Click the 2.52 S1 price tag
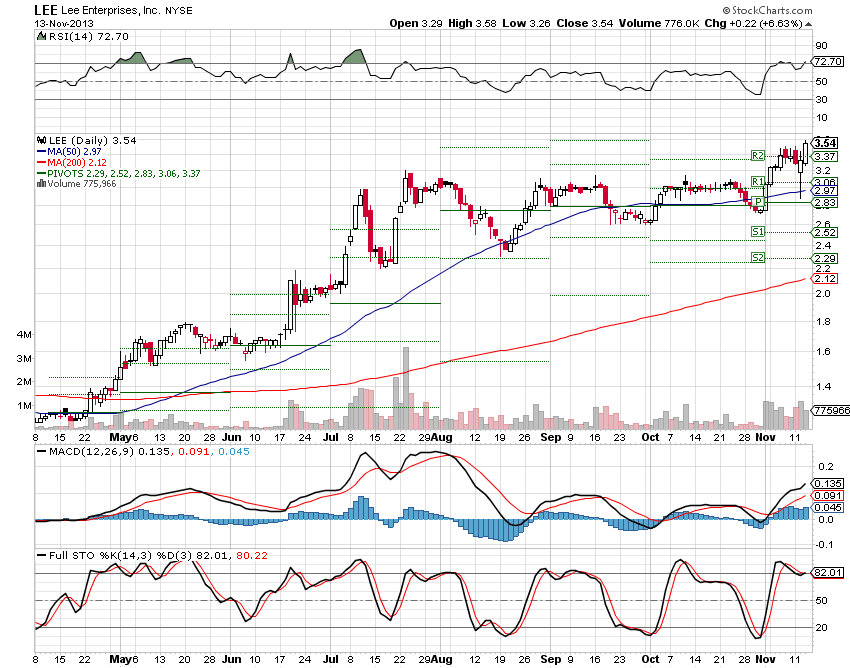The image size is (850, 668). click(x=825, y=233)
